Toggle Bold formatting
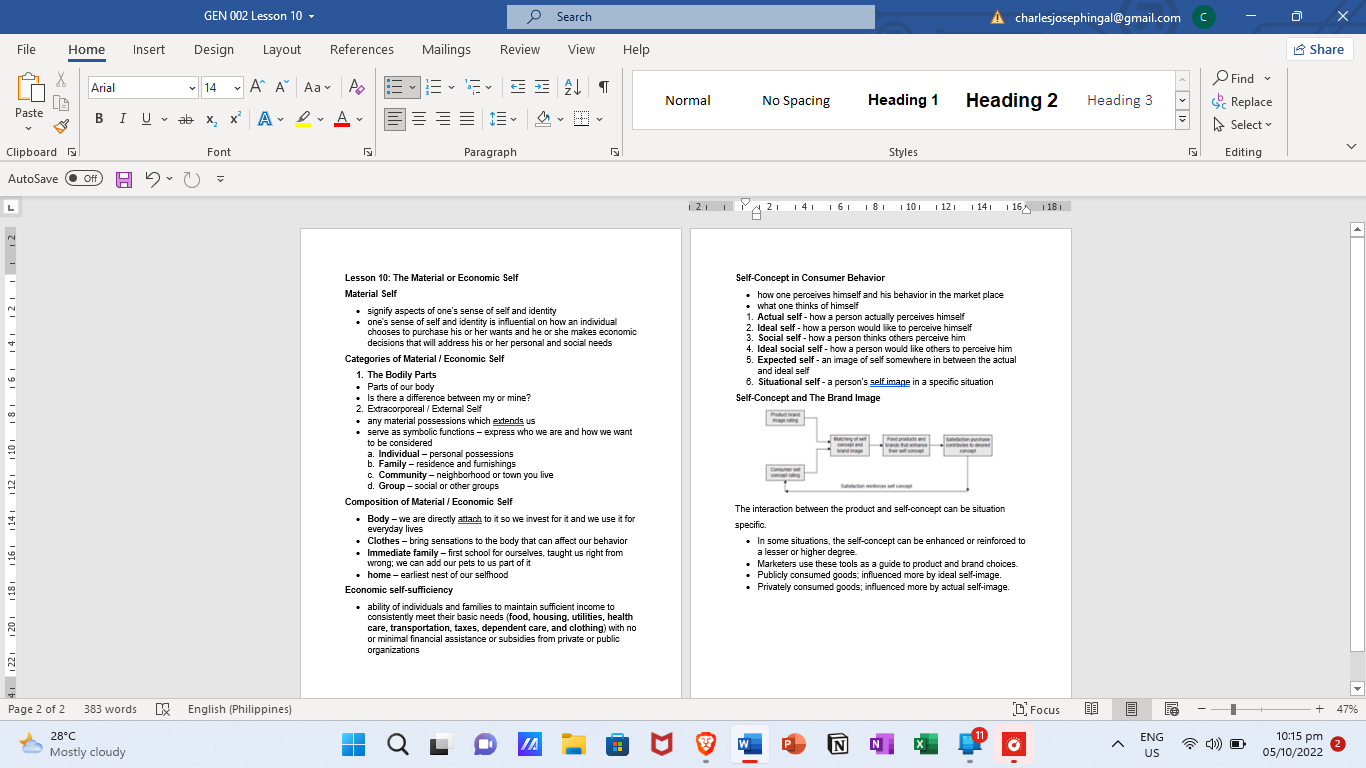This screenshot has height=768, width=1366. pyautogui.click(x=99, y=119)
